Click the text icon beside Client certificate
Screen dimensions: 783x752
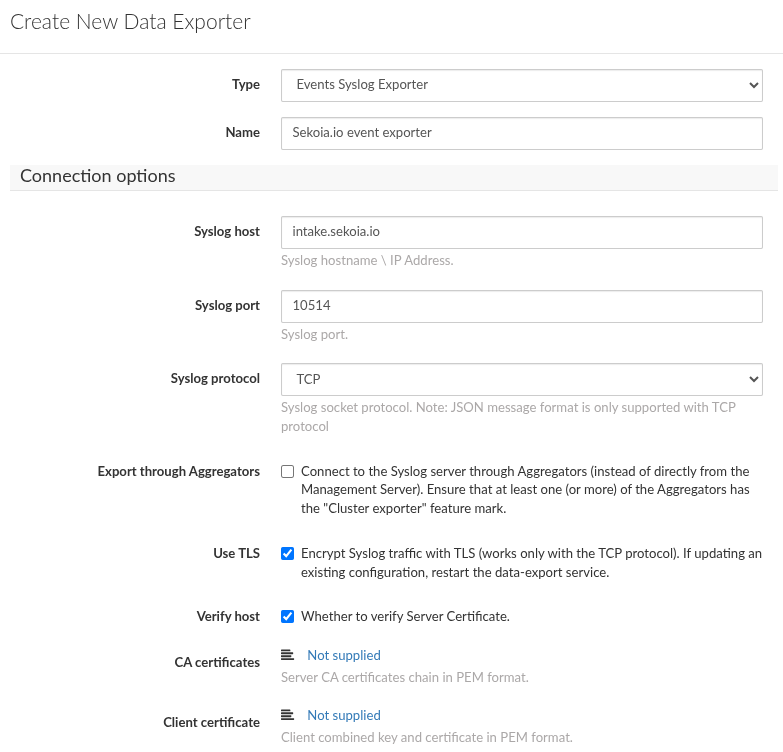tap(287, 715)
